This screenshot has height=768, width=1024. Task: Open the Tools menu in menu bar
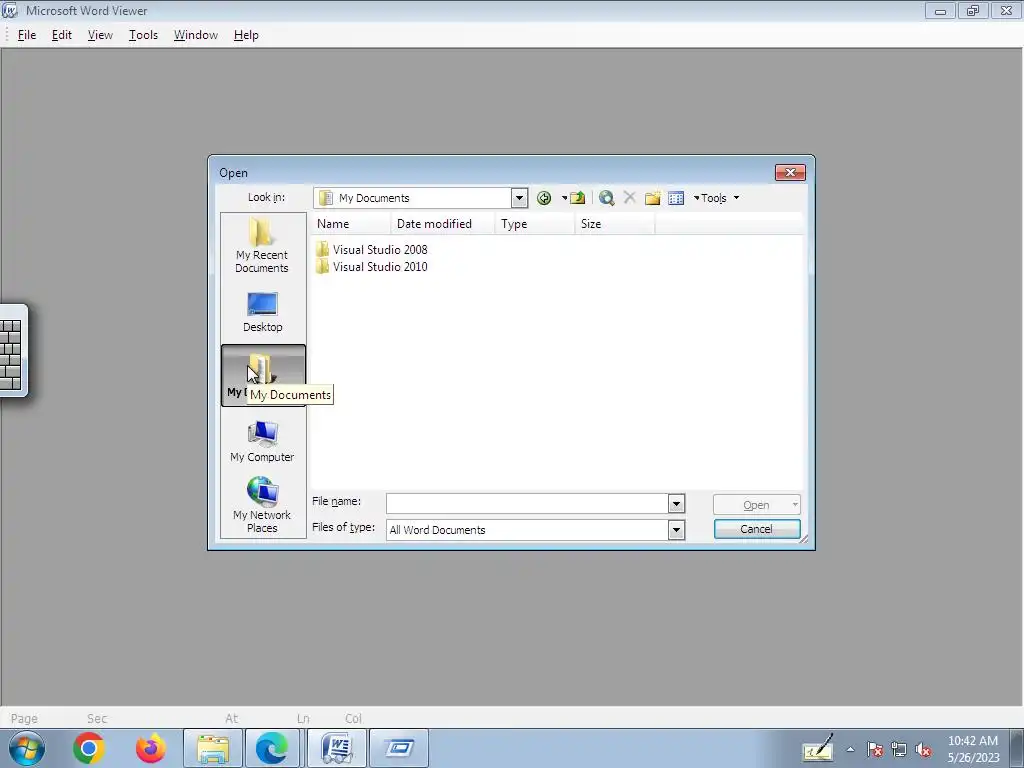click(x=144, y=35)
